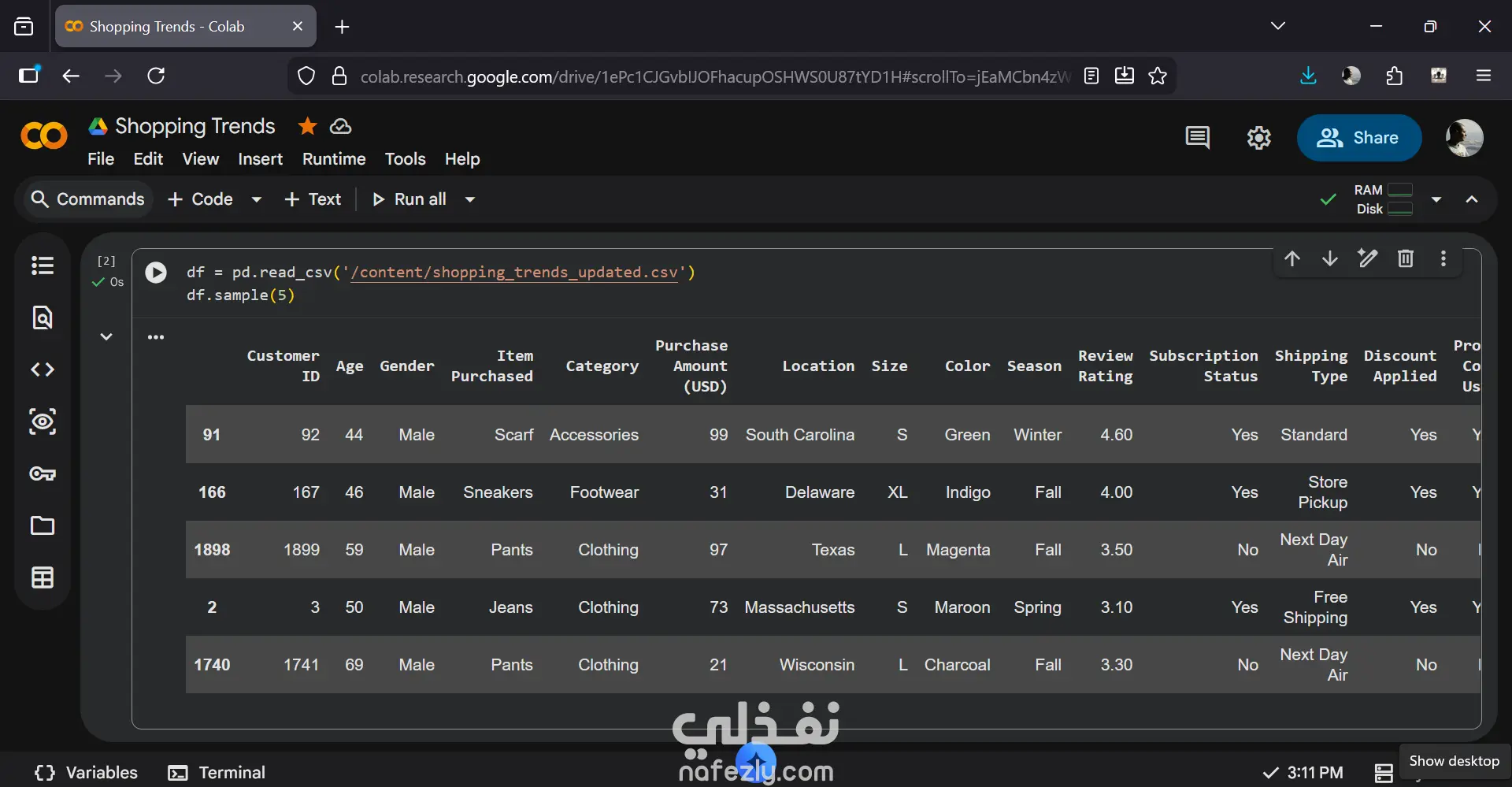Click the browser address bar URL
Viewport: 1512px width, 787px height.
click(x=715, y=76)
